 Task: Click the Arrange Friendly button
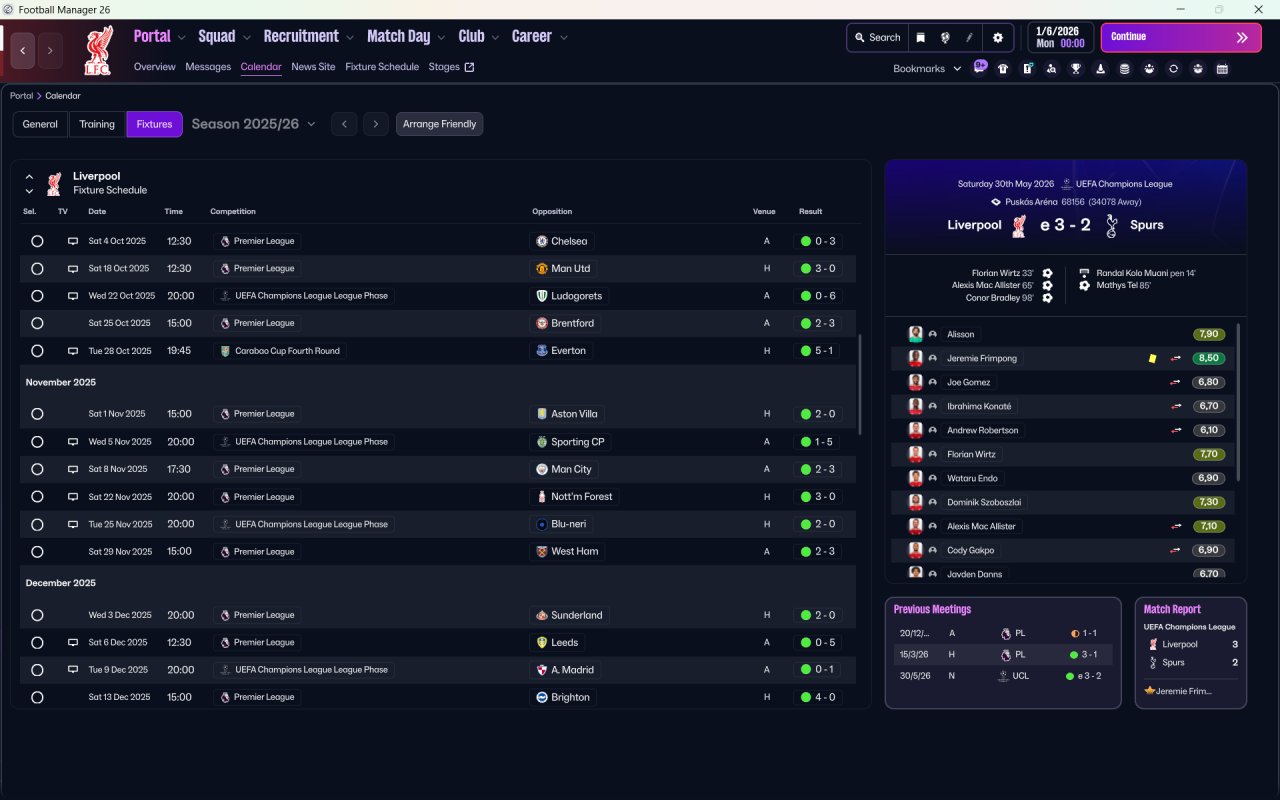tap(440, 124)
